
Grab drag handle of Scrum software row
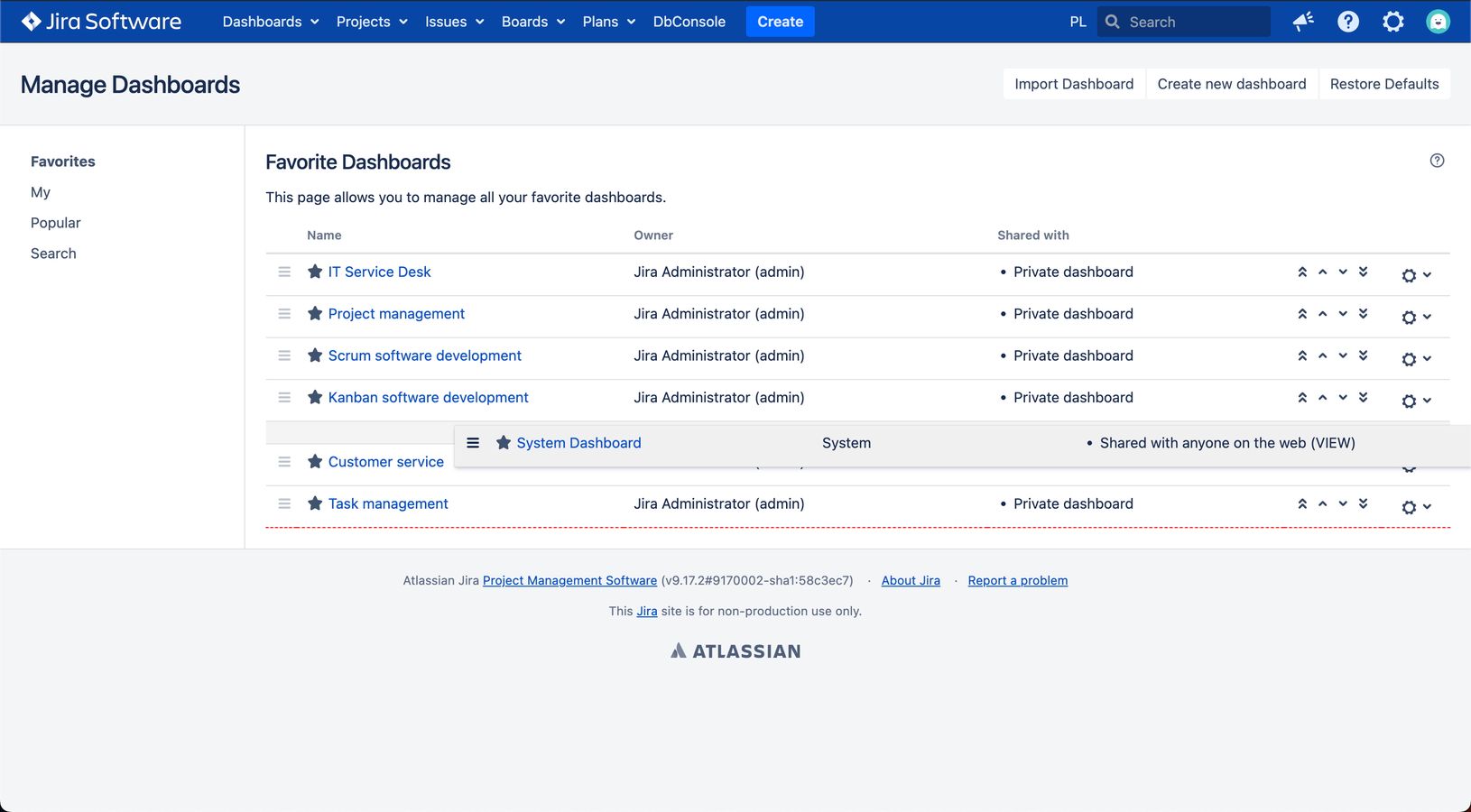click(284, 355)
